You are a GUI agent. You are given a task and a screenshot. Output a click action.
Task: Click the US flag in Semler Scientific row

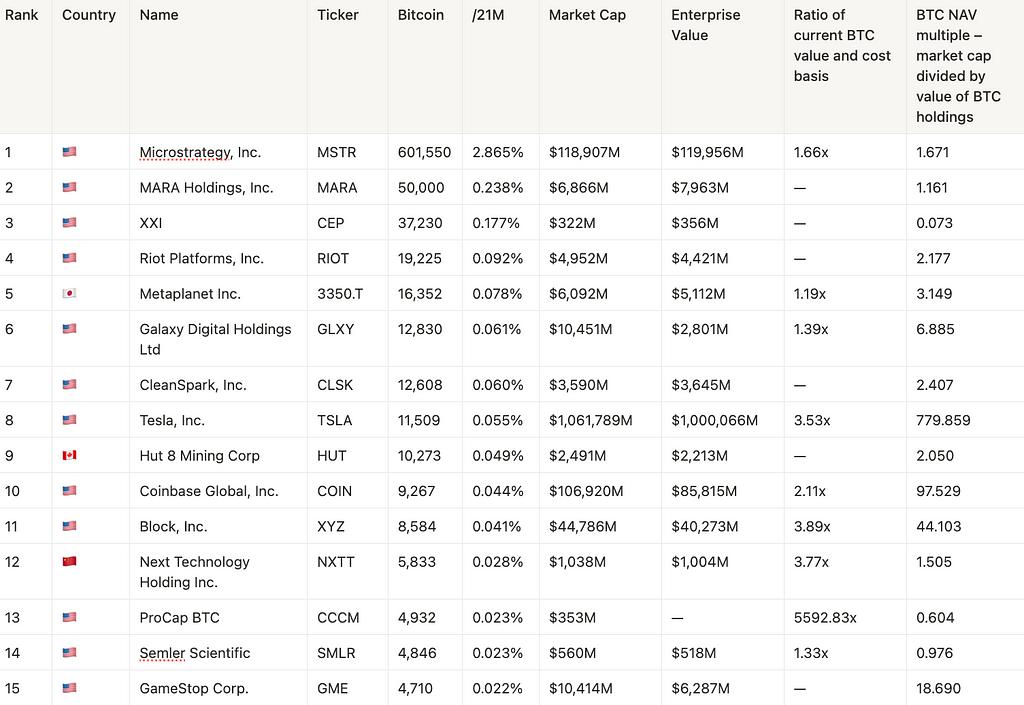[69, 652]
